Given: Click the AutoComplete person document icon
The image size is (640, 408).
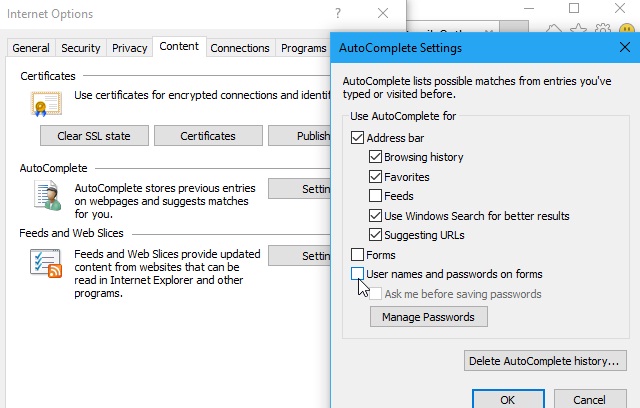Looking at the screenshot, I should pos(48,196).
